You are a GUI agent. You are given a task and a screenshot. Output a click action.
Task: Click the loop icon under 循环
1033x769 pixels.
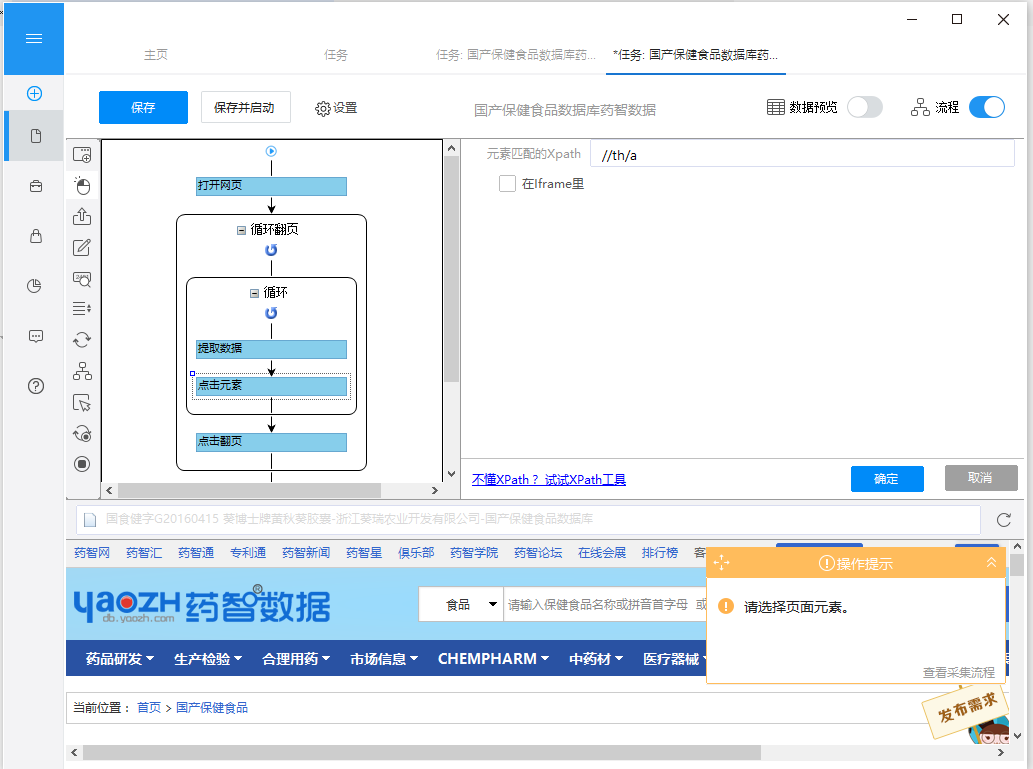[271, 313]
